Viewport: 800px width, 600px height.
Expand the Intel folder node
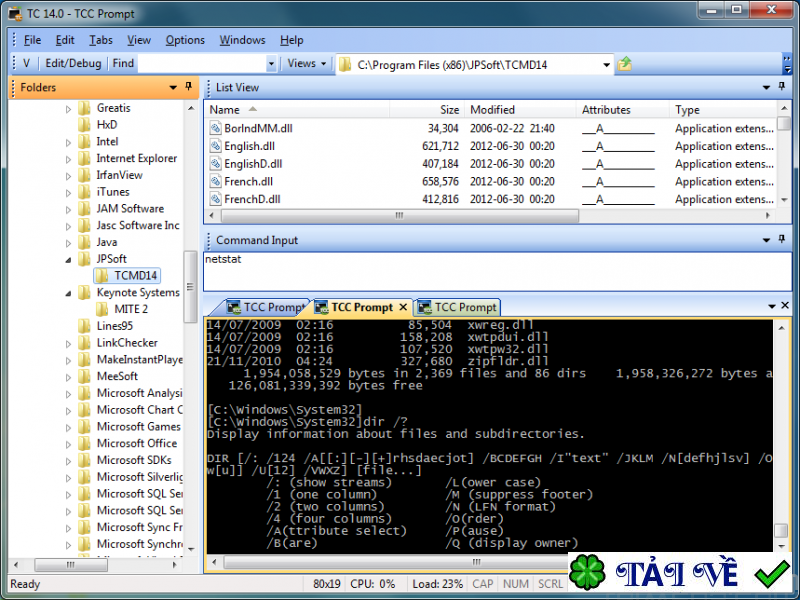68,142
